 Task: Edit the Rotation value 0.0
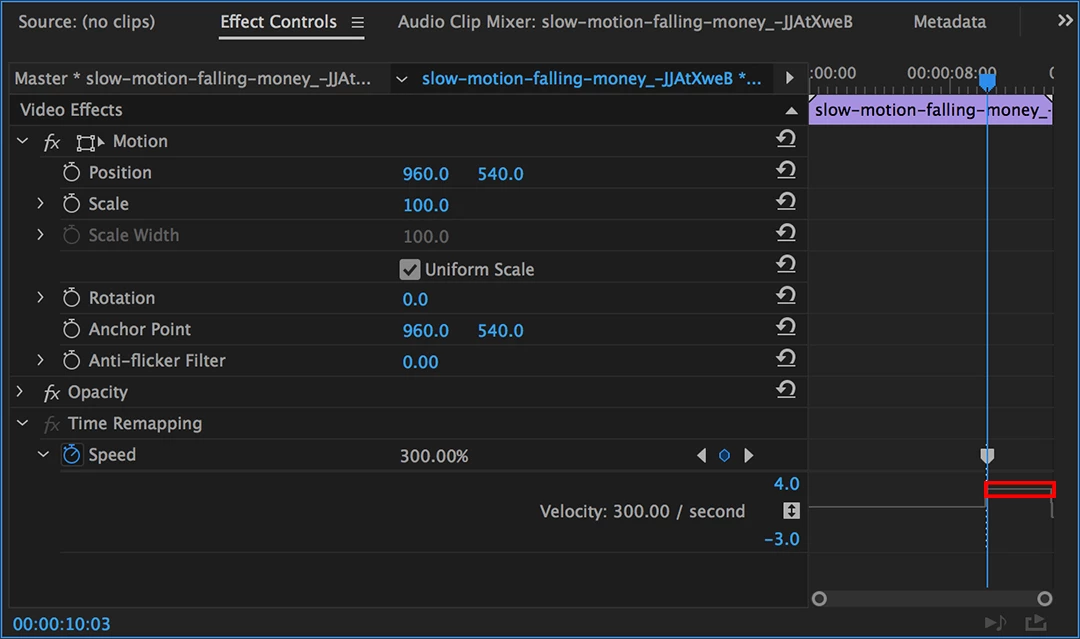point(415,300)
